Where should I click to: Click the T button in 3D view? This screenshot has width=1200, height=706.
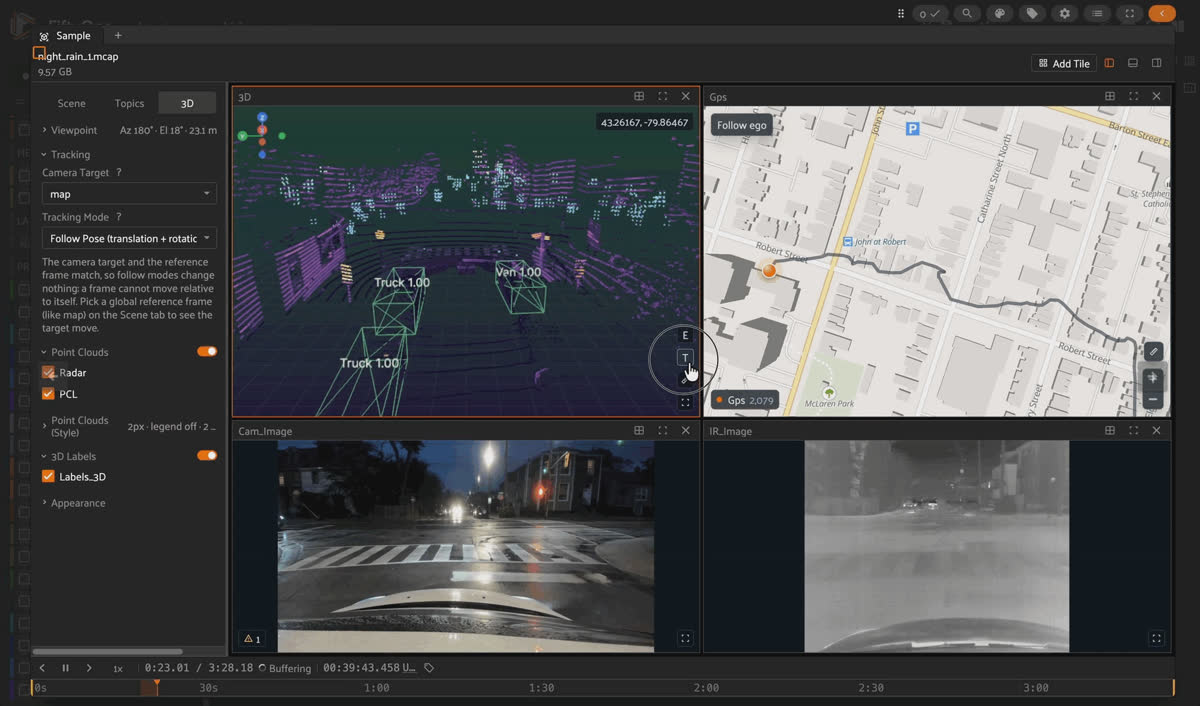(685, 357)
